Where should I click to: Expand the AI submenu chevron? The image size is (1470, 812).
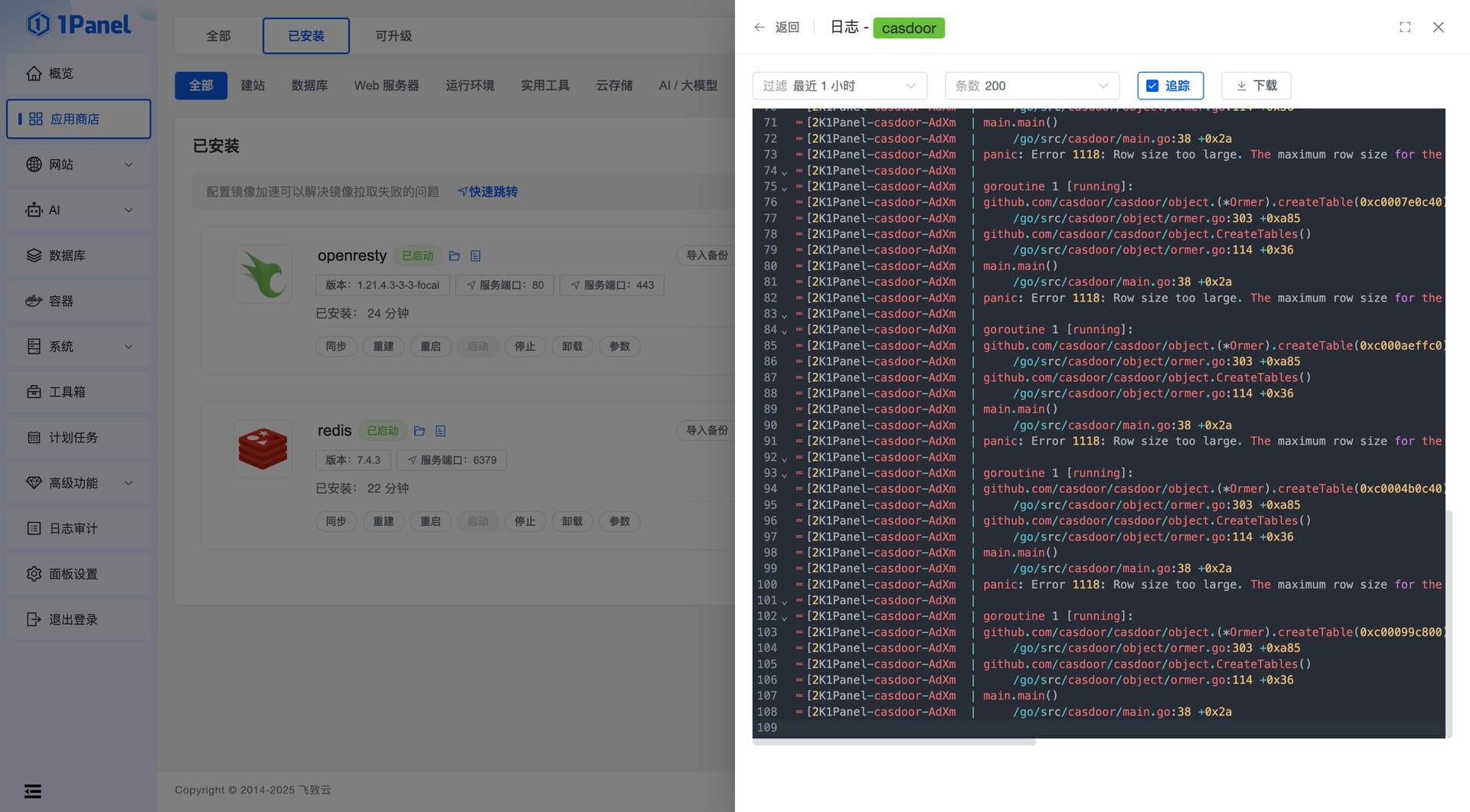coord(129,210)
